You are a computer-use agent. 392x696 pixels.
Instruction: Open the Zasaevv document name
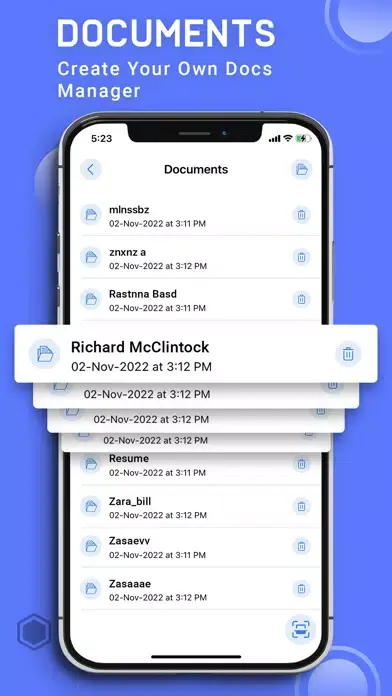[x=129, y=541]
